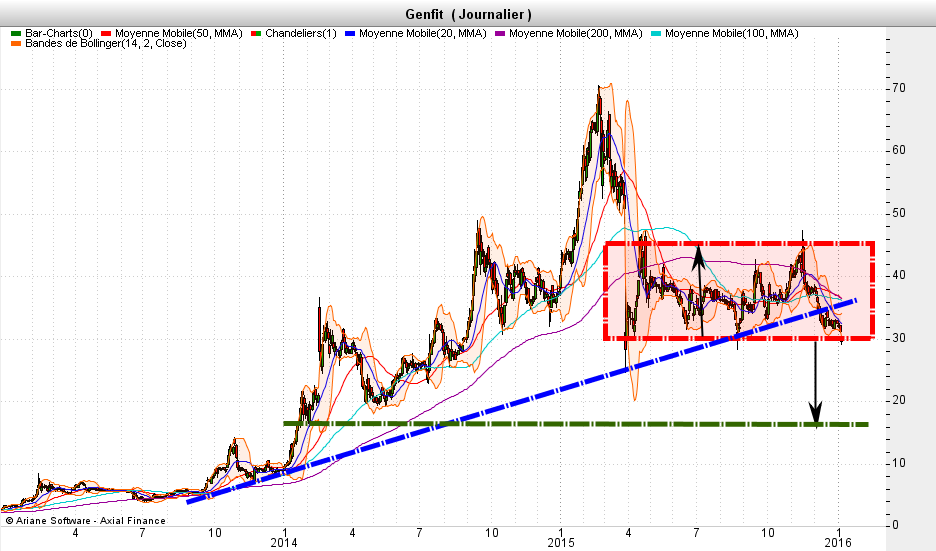Click the Moyenne Mobile(20, MMA) blue swatch

350,34
